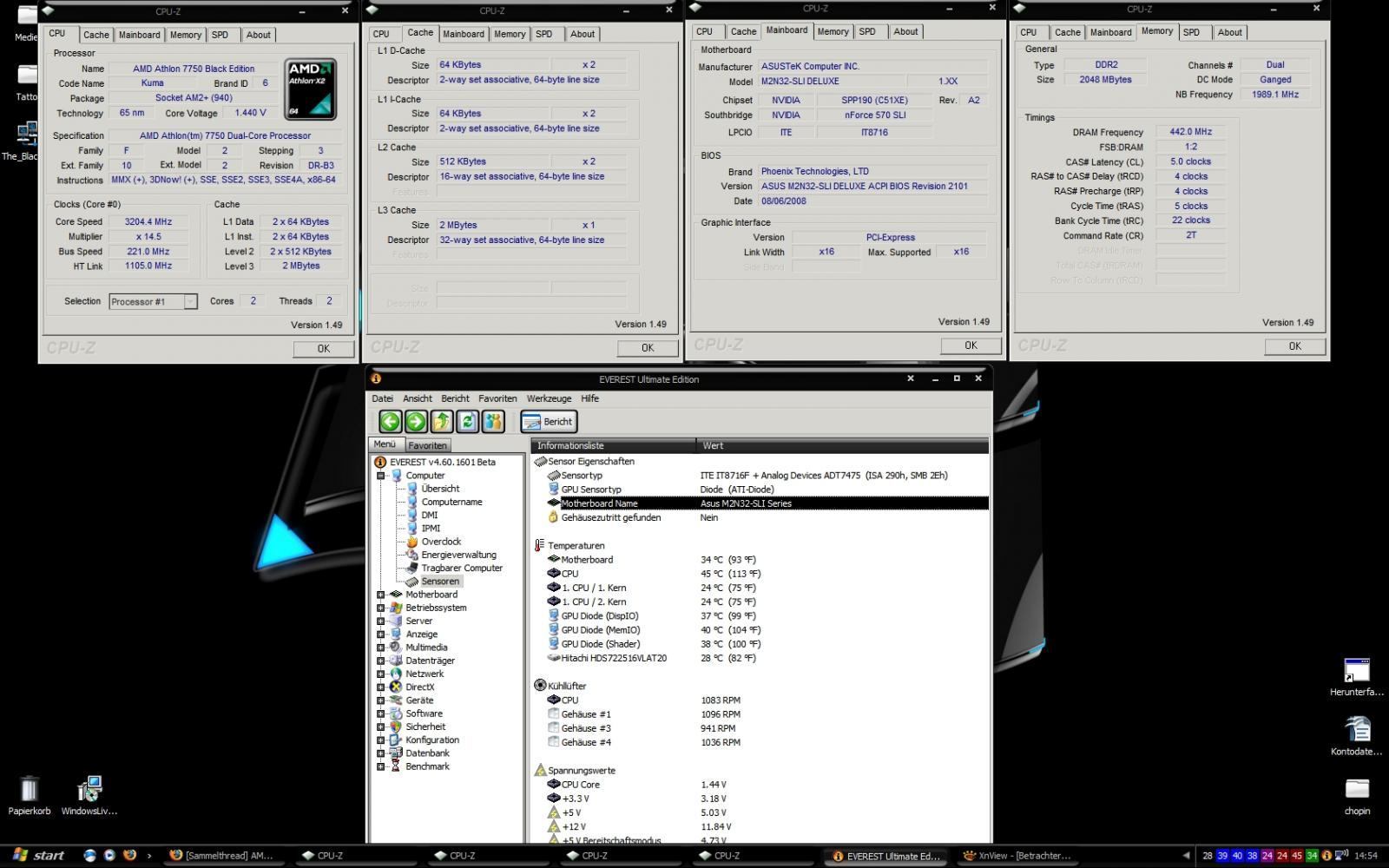Click the Bericht report button

[549, 422]
